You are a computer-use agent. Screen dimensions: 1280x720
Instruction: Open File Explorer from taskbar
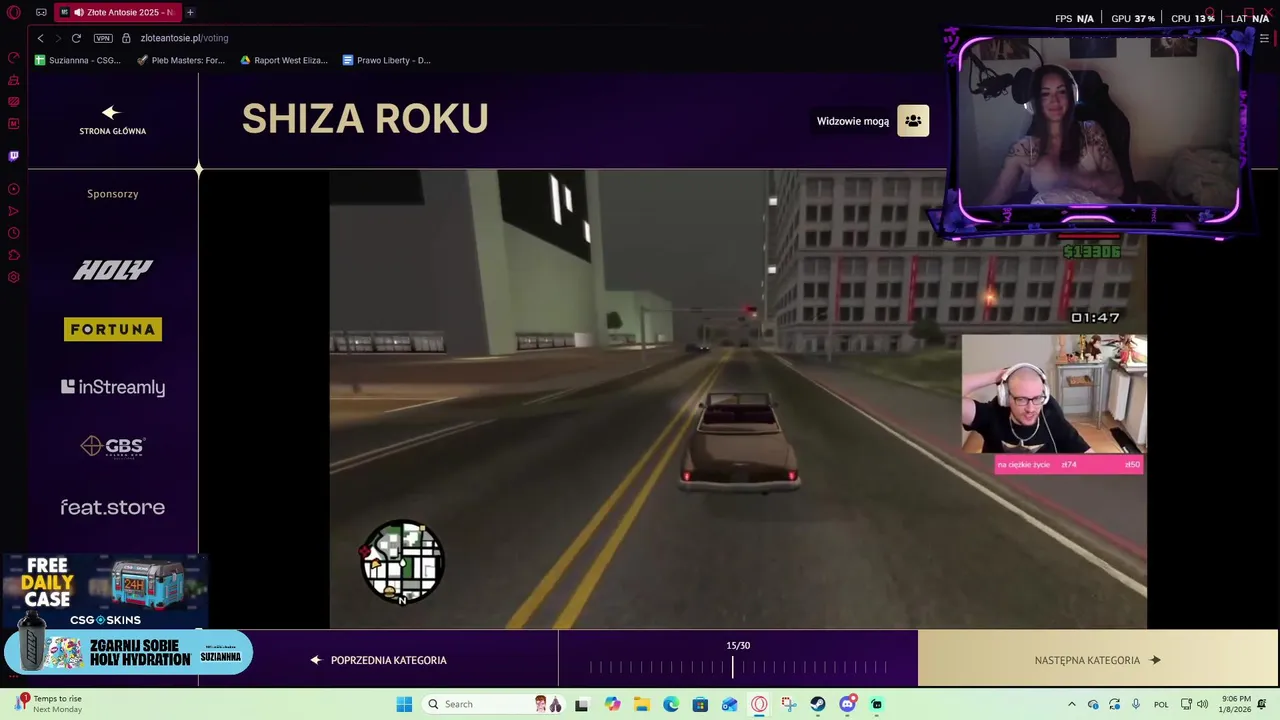(641, 704)
